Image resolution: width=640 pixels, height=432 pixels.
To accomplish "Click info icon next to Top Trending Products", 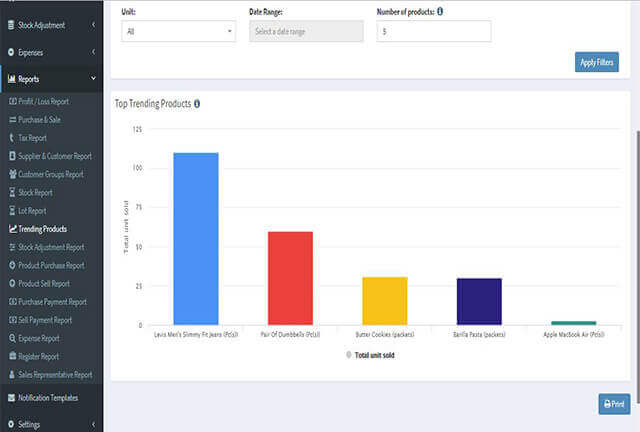I will click(x=197, y=103).
